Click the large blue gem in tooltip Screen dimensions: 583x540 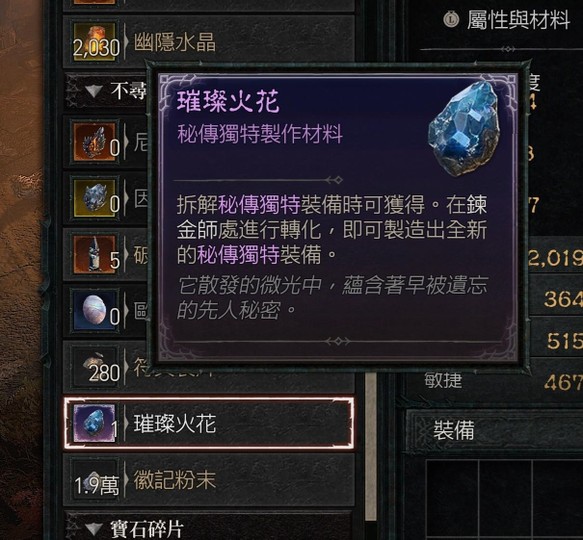pyautogui.click(x=464, y=128)
